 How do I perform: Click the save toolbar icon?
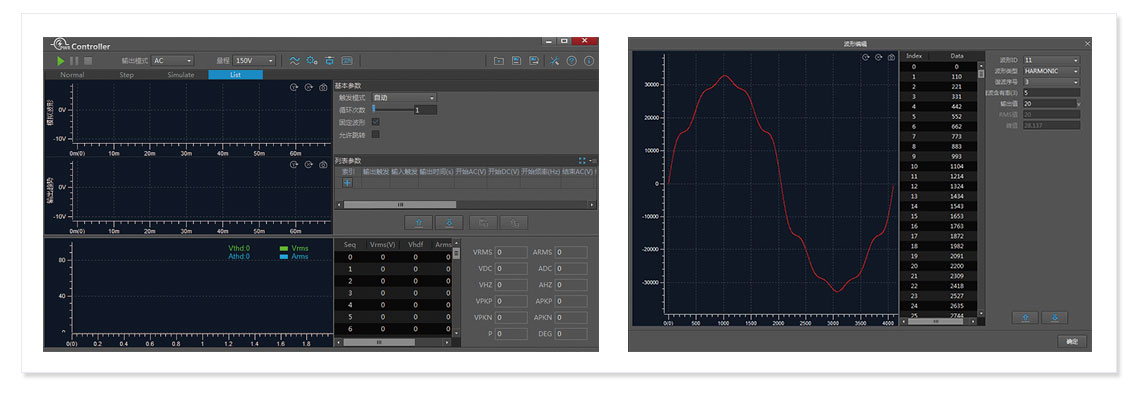pyautogui.click(x=516, y=61)
